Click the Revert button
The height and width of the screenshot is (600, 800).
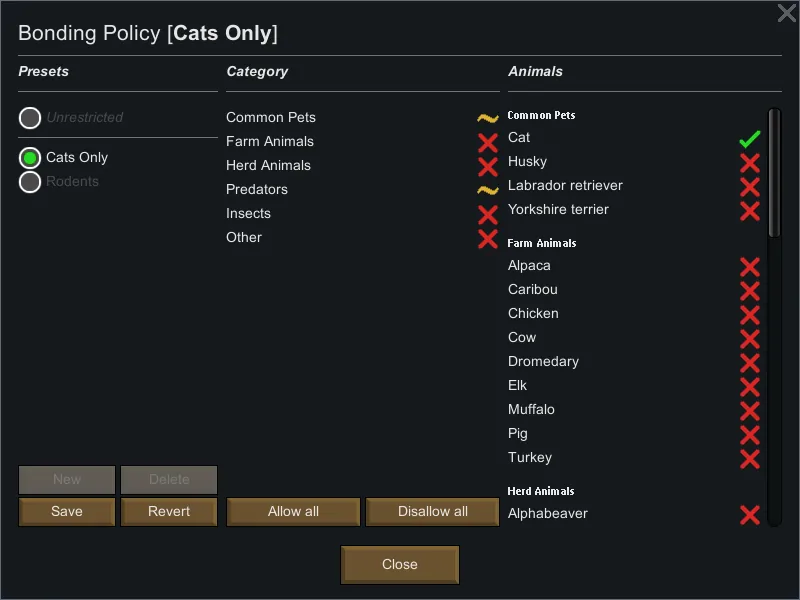[169, 511]
